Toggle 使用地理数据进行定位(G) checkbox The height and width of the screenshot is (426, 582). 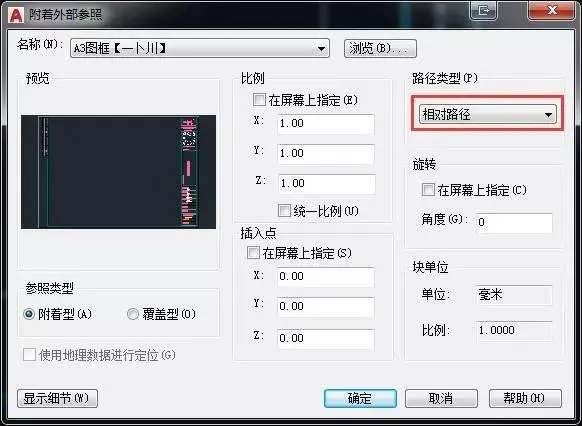click(x=29, y=355)
